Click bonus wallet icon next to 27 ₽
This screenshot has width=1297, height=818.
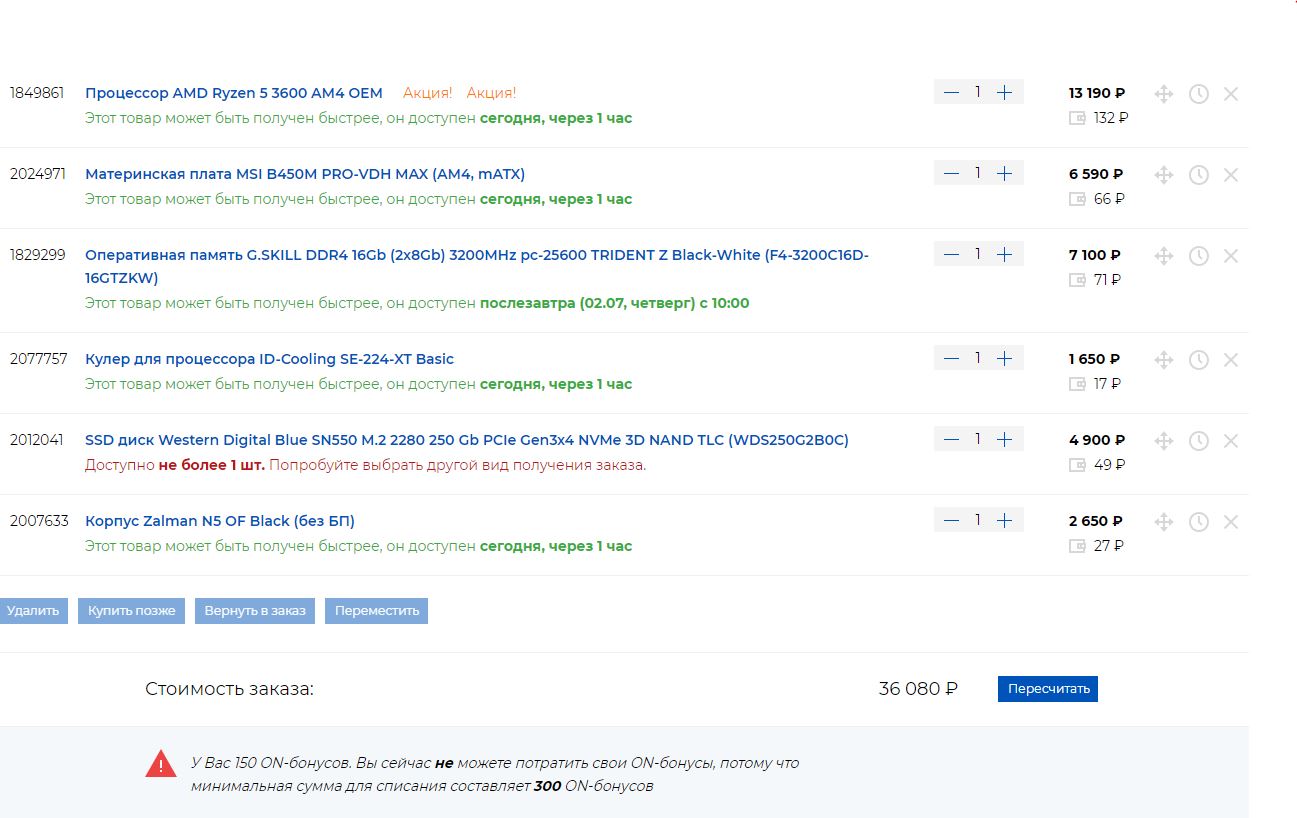pyautogui.click(x=1077, y=546)
